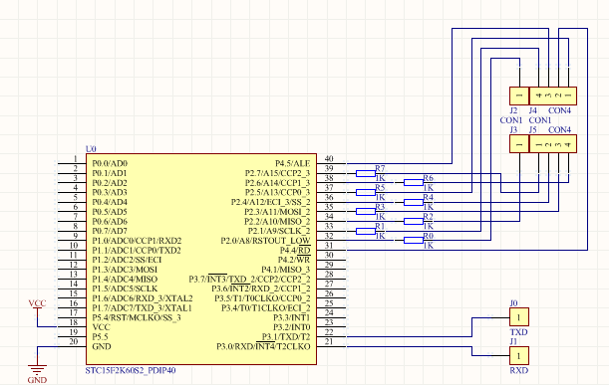Select resistor R4 symbol
609x385 pixels.
tap(414, 202)
